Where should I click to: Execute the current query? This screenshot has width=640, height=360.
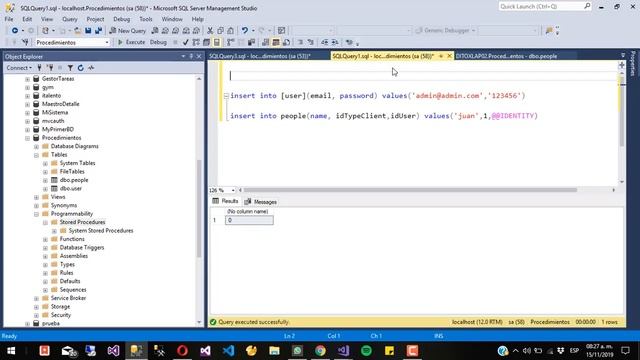coord(131,42)
